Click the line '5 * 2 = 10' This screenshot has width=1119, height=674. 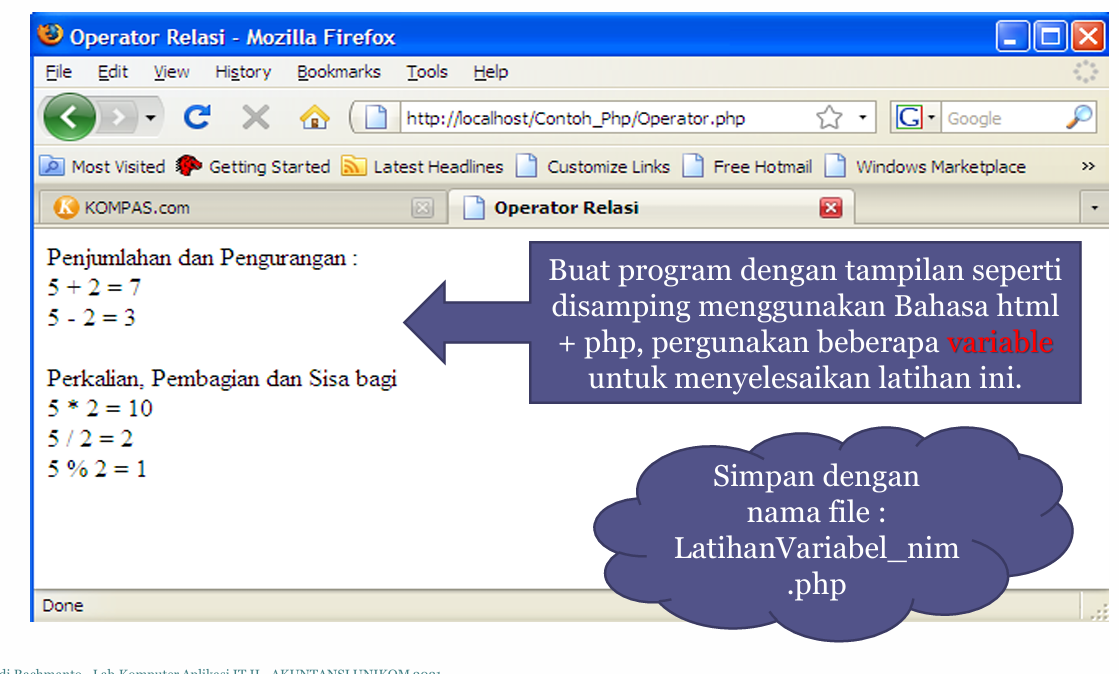pyautogui.click(x=100, y=408)
